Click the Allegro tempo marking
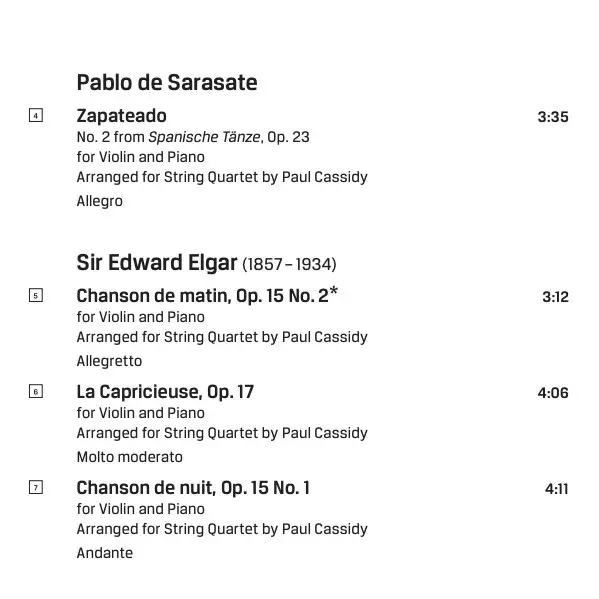599x599 pixels. [x=100, y=201]
